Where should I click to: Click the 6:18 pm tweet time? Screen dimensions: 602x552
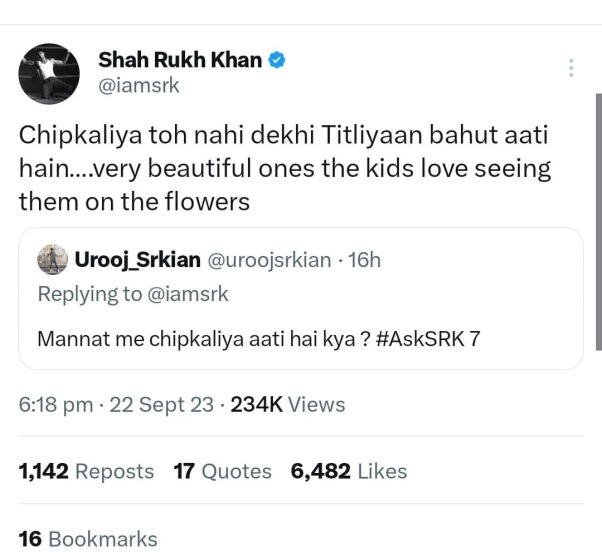pos(56,404)
